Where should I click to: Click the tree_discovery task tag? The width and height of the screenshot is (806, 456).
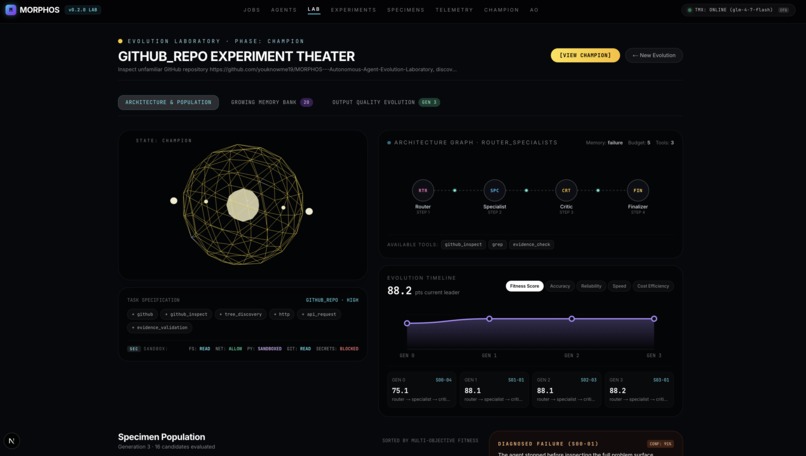pos(241,314)
